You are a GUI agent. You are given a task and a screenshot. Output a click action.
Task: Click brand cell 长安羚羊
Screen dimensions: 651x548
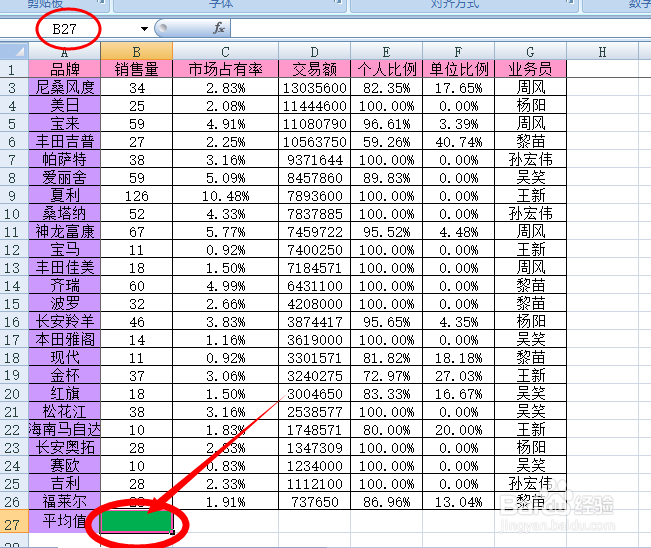(64, 322)
